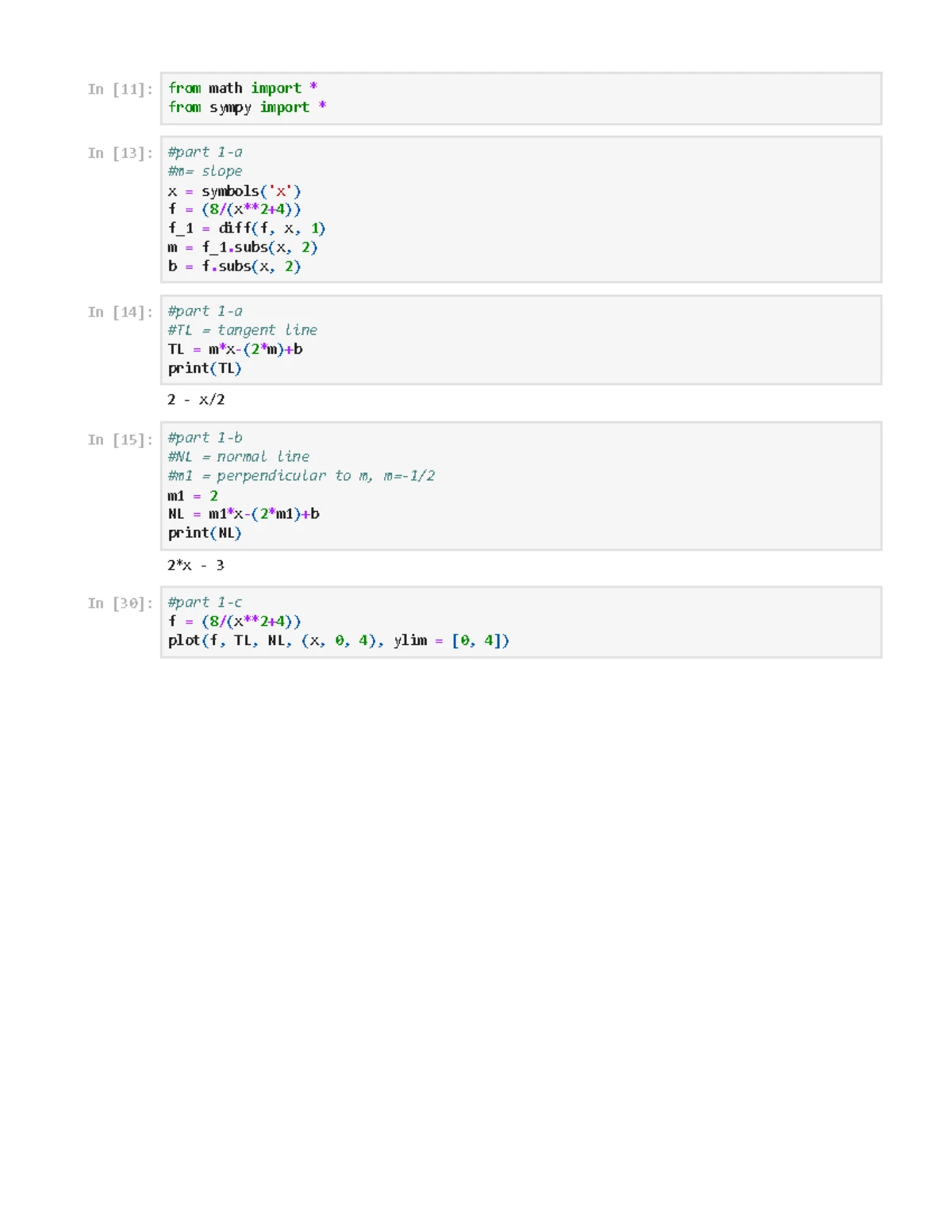Select the b = f.subs(x, 2) line
The image size is (952, 1232).
coord(234,267)
